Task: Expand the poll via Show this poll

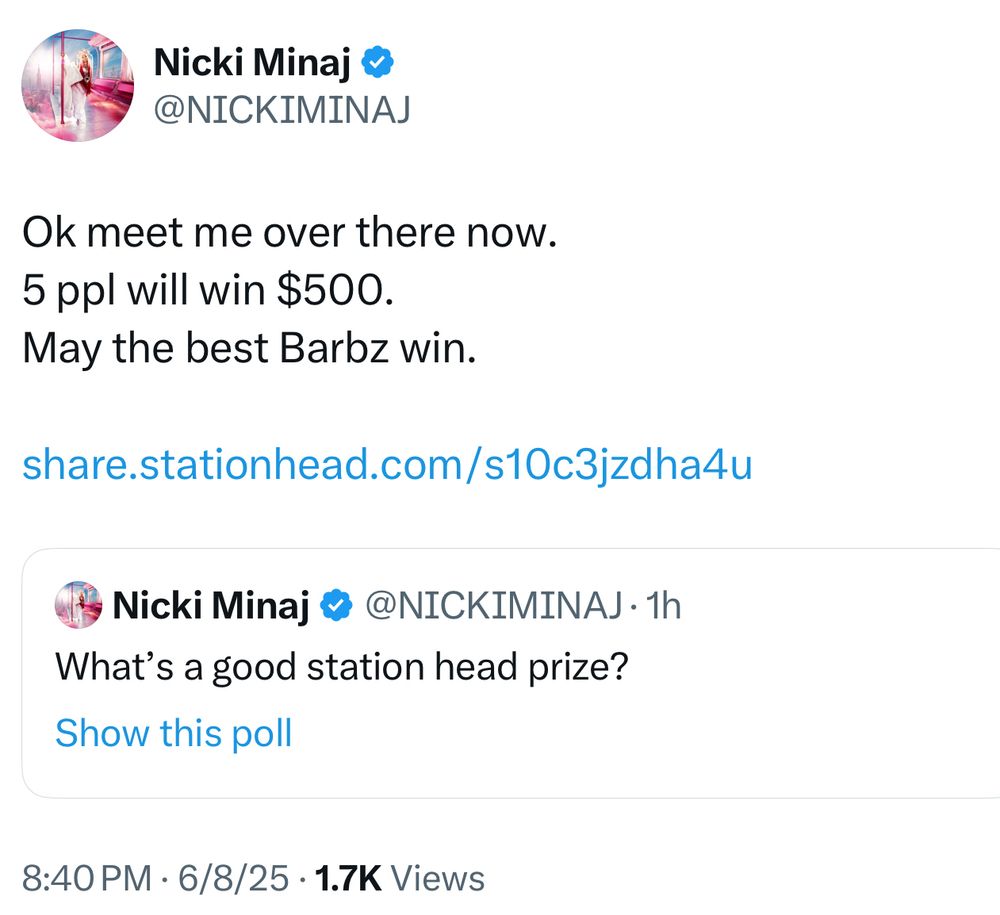Action: tap(173, 733)
